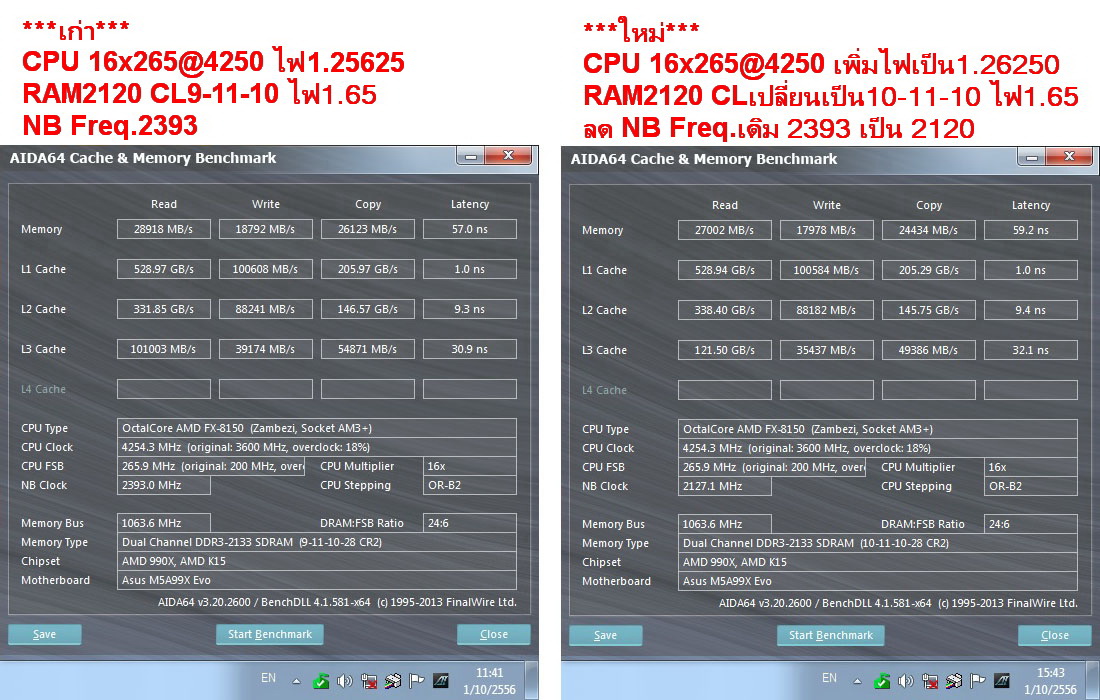Click Memory Copy value 26123 MB/s

pos(368,229)
